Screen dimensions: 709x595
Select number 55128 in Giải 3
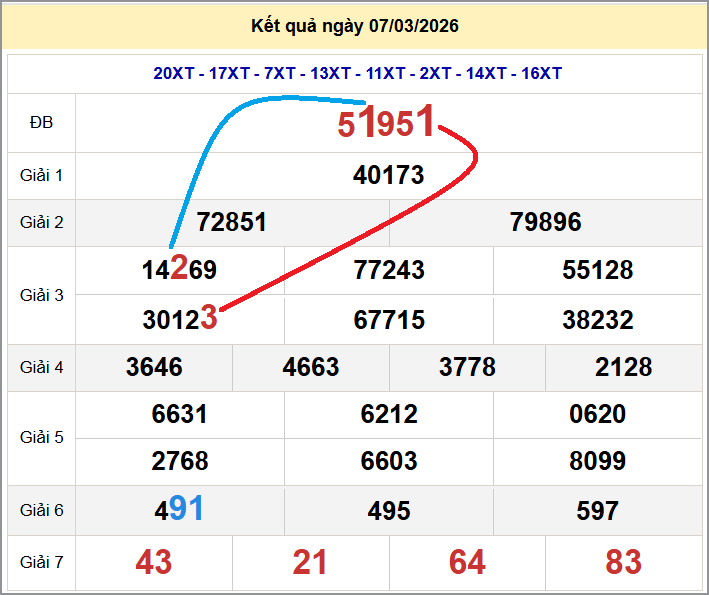[597, 270]
